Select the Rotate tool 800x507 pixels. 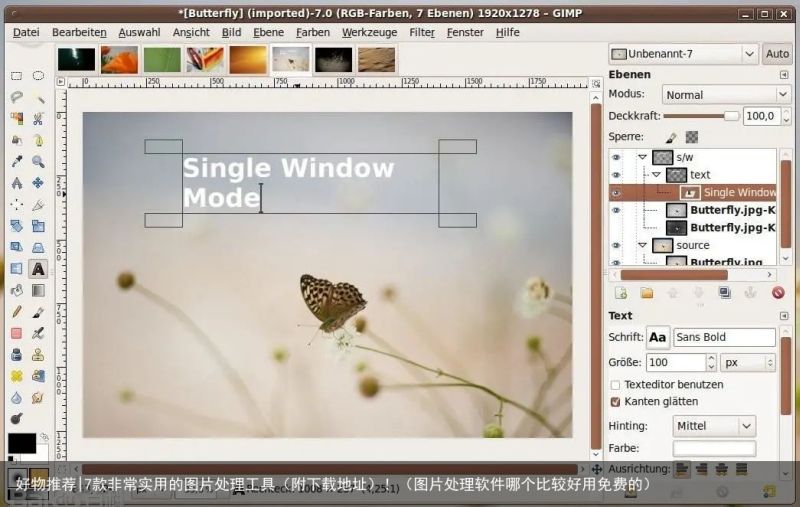click(x=16, y=226)
